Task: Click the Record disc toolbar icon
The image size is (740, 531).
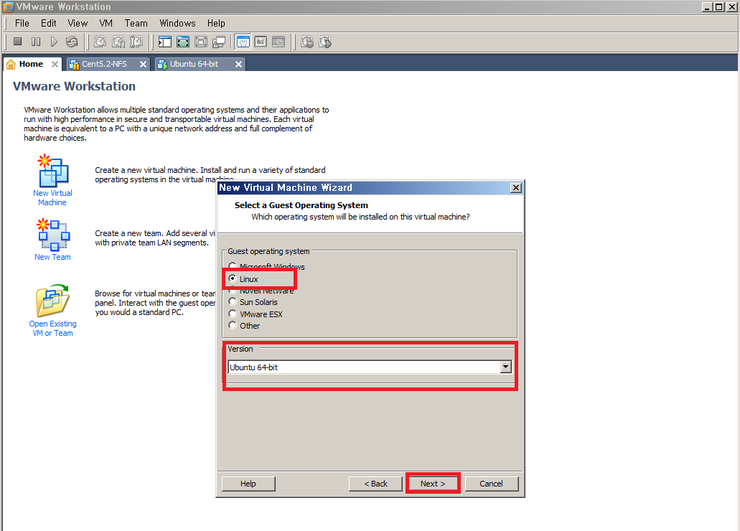Action: [307, 42]
